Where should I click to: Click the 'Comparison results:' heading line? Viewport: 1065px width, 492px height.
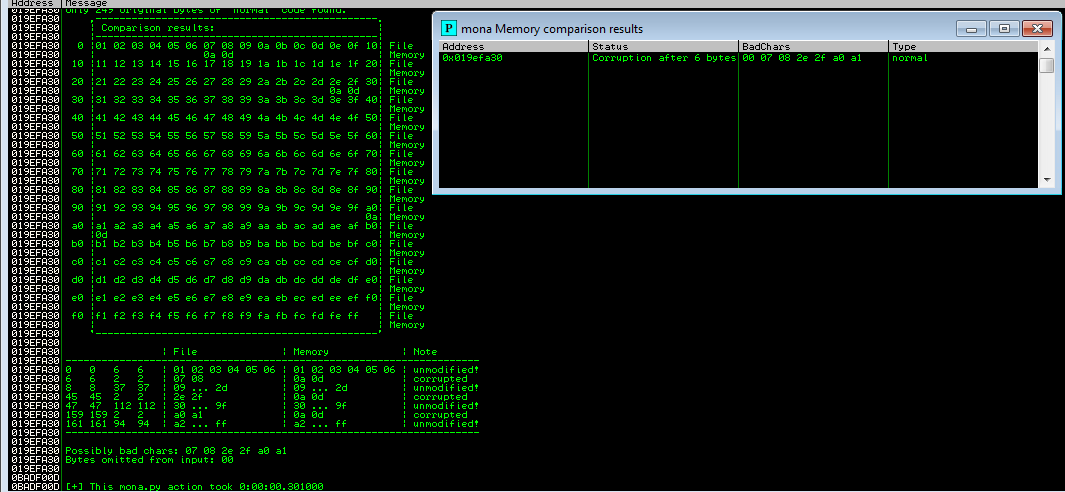point(158,28)
